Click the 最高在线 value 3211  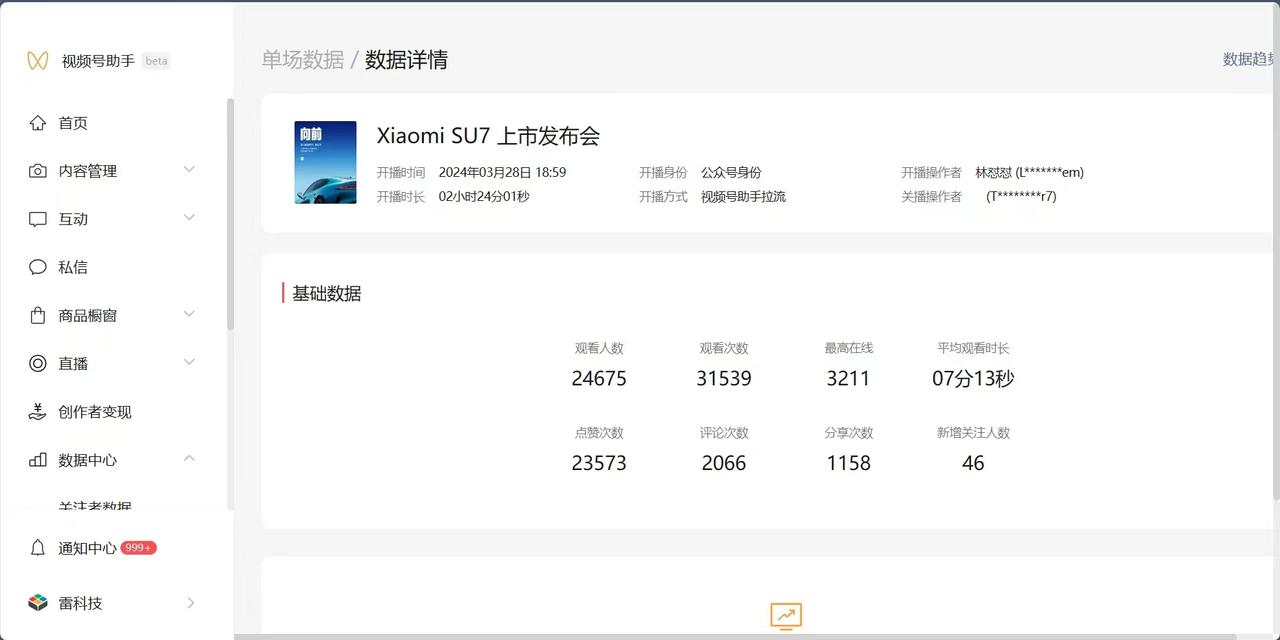tap(848, 378)
